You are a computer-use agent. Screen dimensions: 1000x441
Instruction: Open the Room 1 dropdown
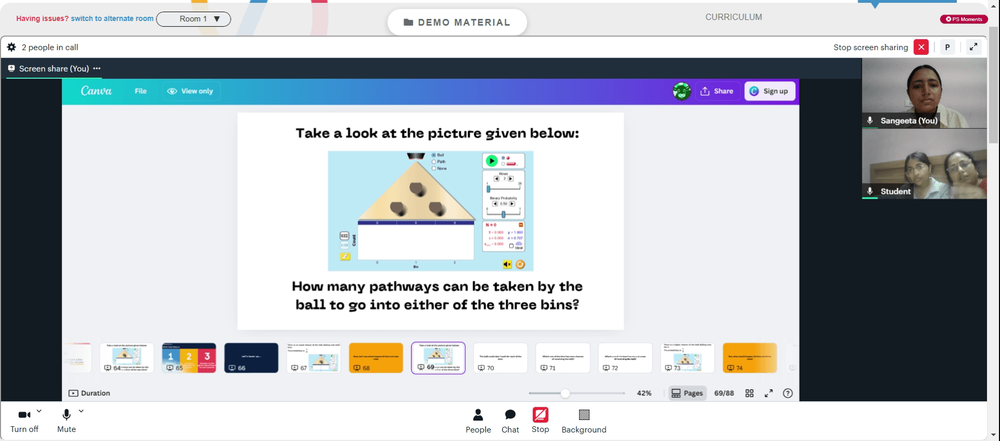point(193,19)
